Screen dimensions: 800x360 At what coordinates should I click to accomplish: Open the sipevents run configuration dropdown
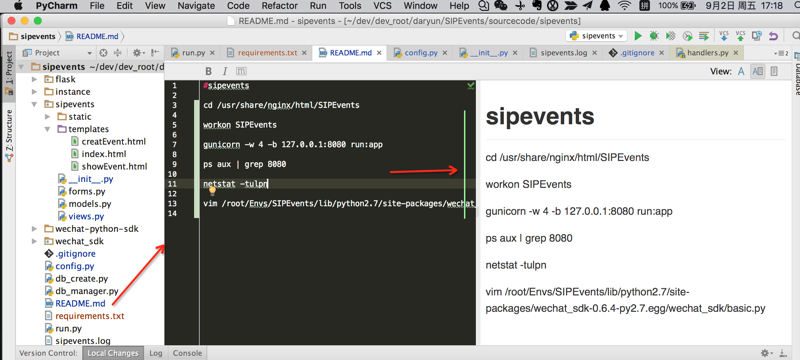pos(596,36)
